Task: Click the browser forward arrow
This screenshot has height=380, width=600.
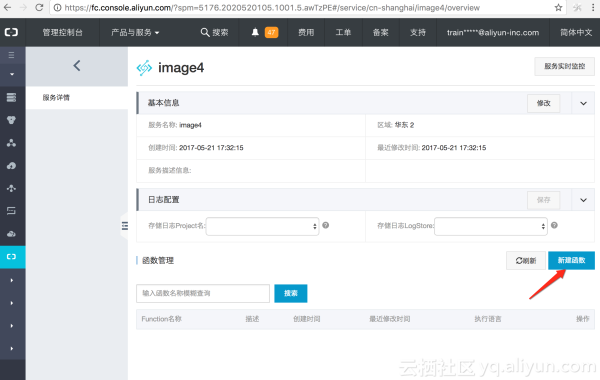Action: (x=23, y=7)
